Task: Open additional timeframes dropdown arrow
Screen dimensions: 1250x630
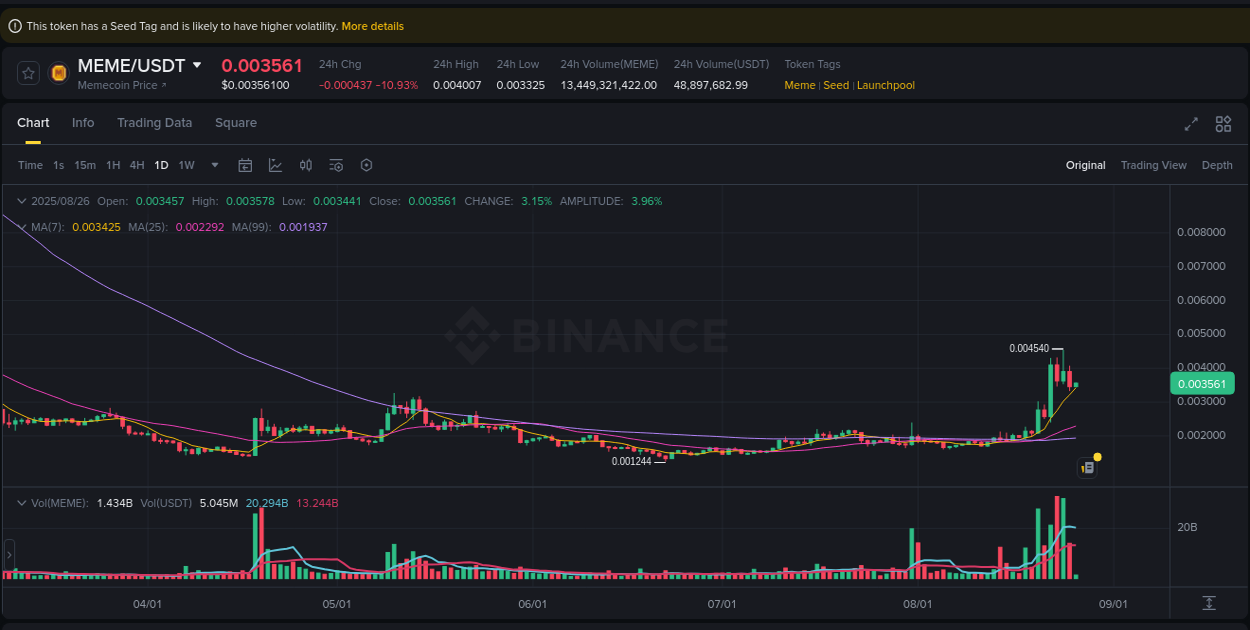Action: [x=214, y=165]
